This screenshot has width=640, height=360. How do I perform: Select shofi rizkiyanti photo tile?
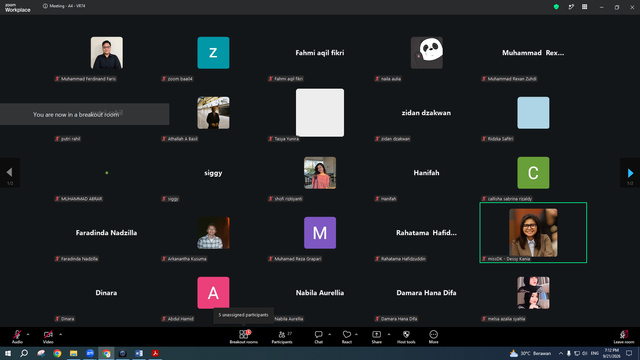coord(320,173)
